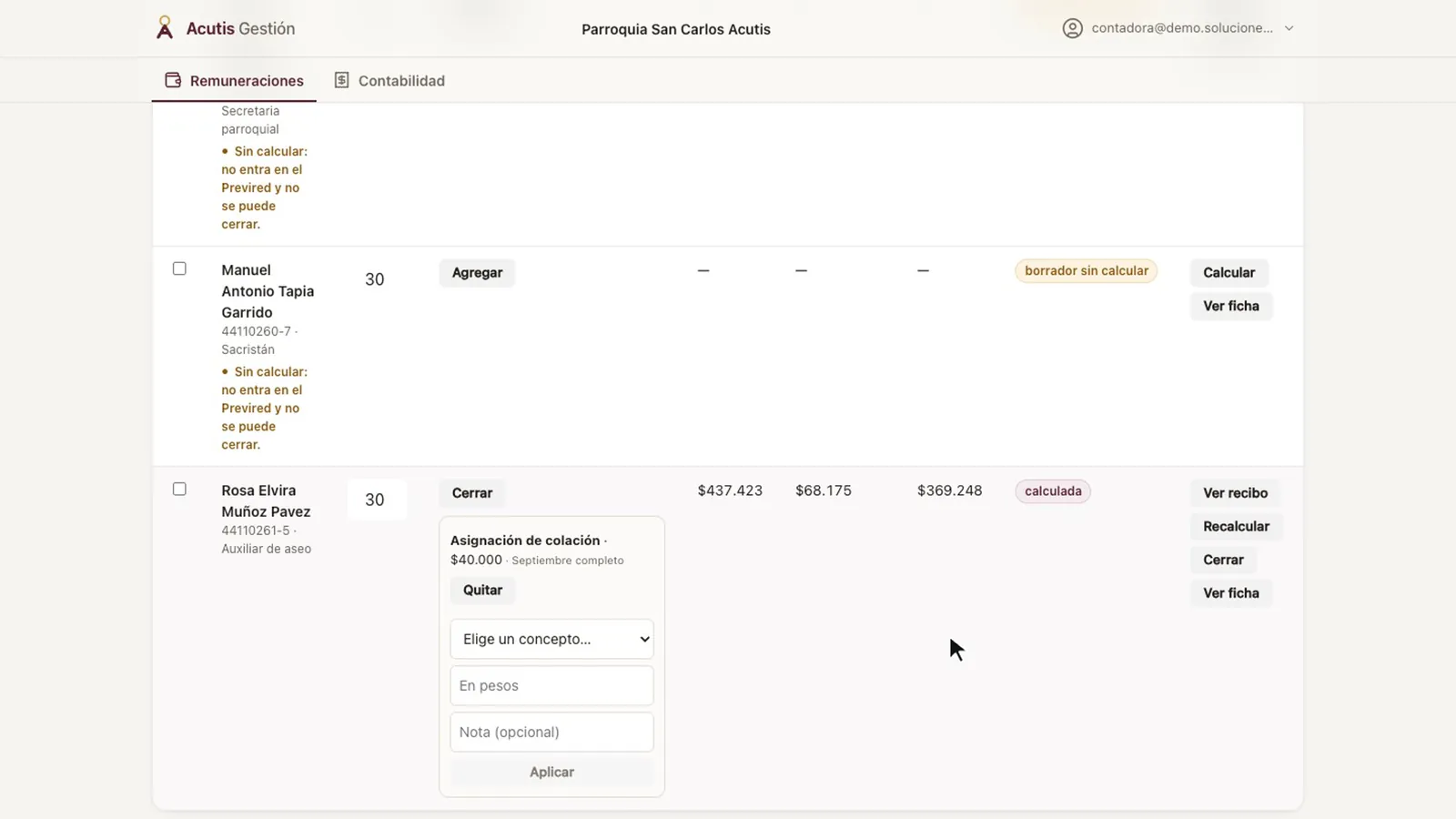Remove the Asignación de colación with Quitar

point(482,590)
